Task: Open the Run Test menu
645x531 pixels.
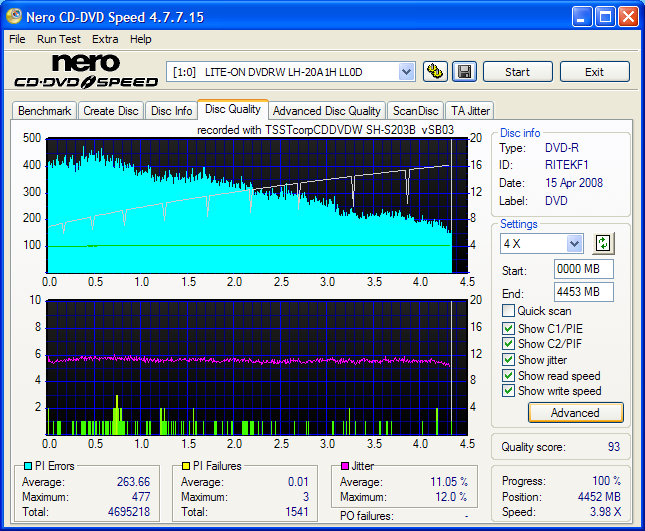Action: [x=59, y=39]
